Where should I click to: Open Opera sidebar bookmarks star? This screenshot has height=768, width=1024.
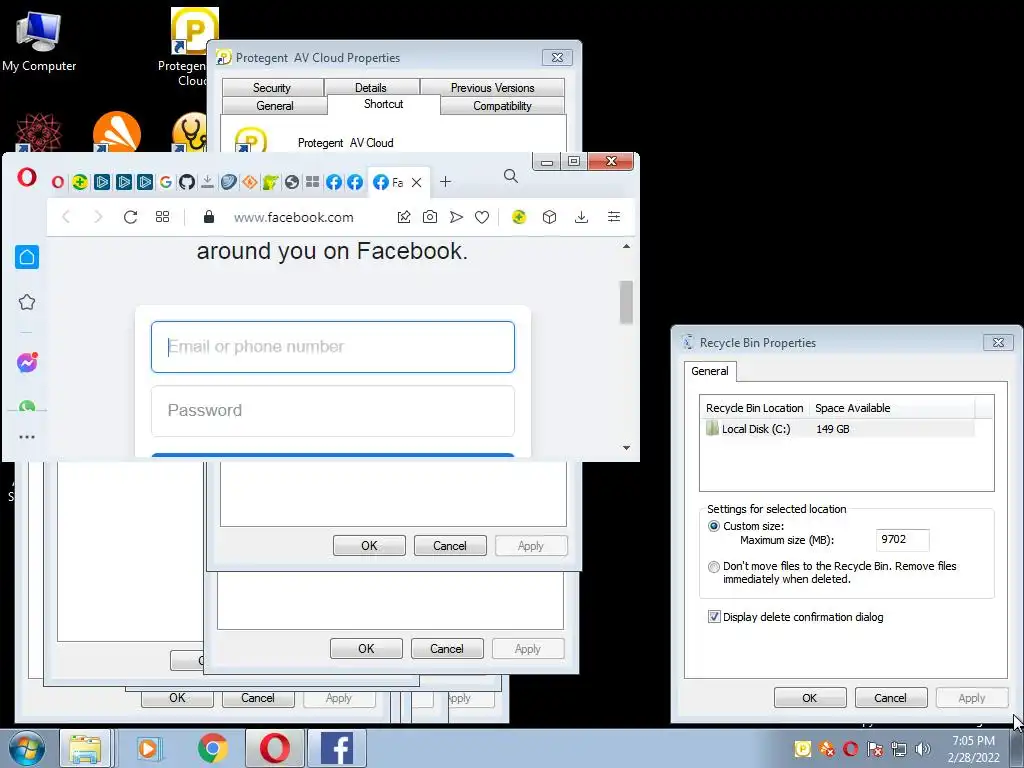point(27,302)
